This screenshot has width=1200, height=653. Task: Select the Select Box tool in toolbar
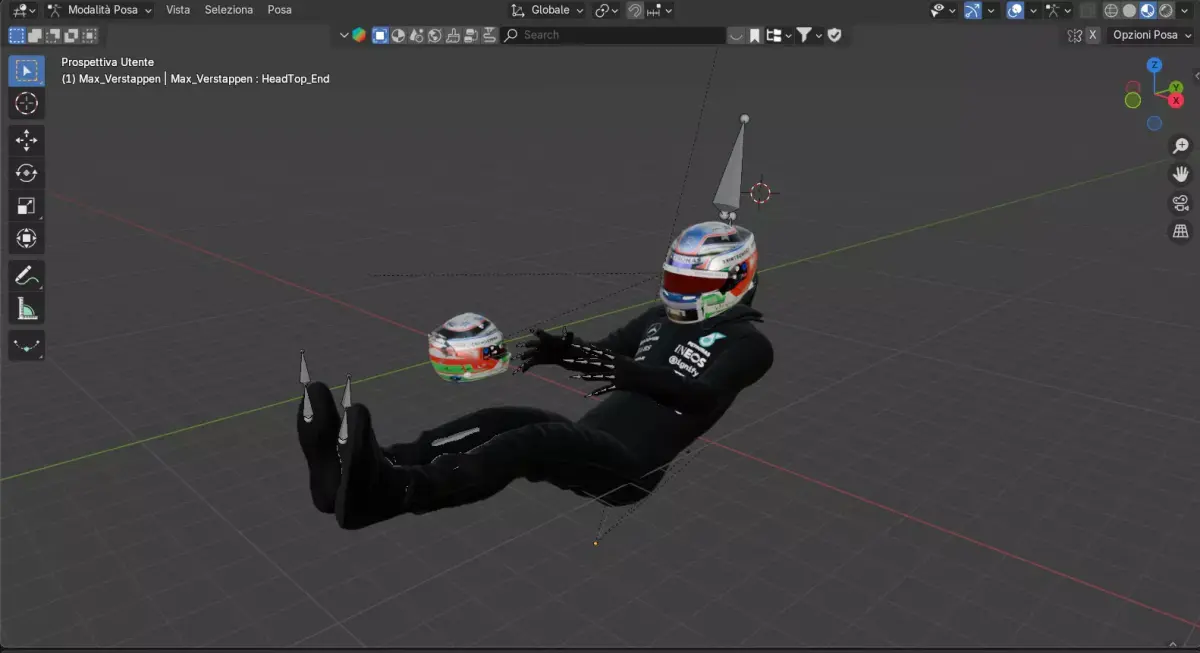[27, 71]
